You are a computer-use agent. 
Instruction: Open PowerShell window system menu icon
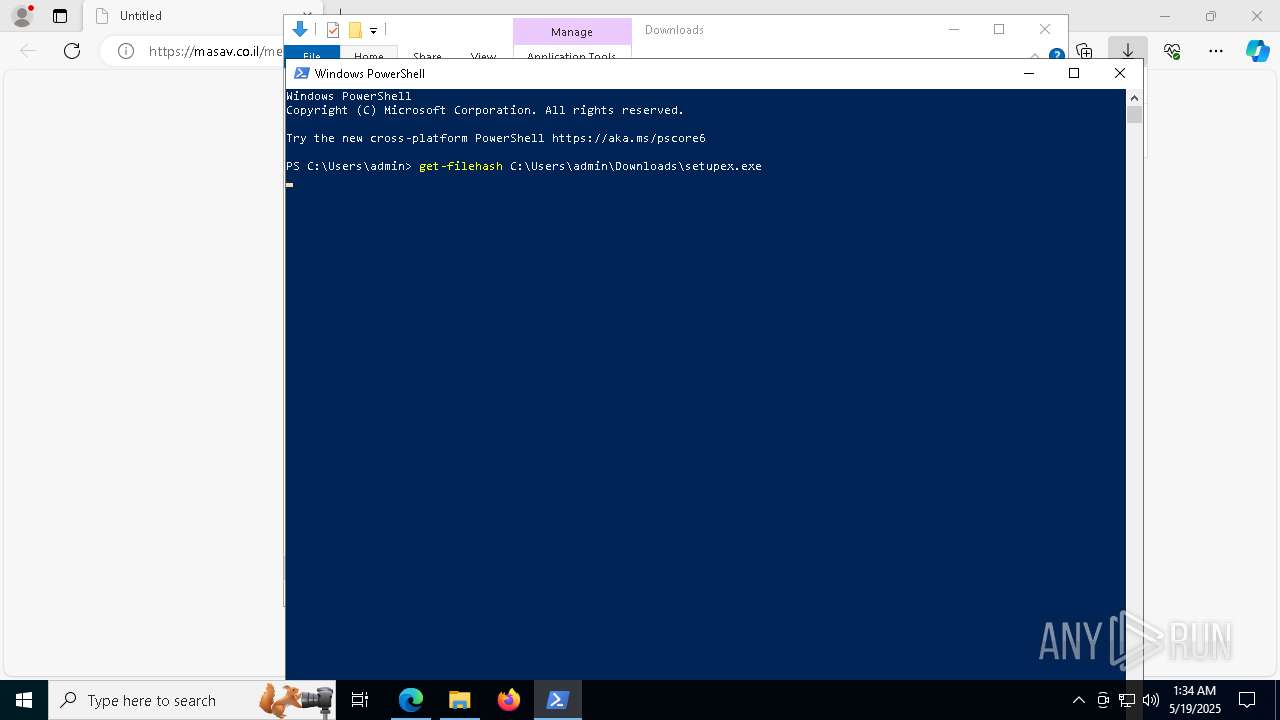[x=301, y=73]
